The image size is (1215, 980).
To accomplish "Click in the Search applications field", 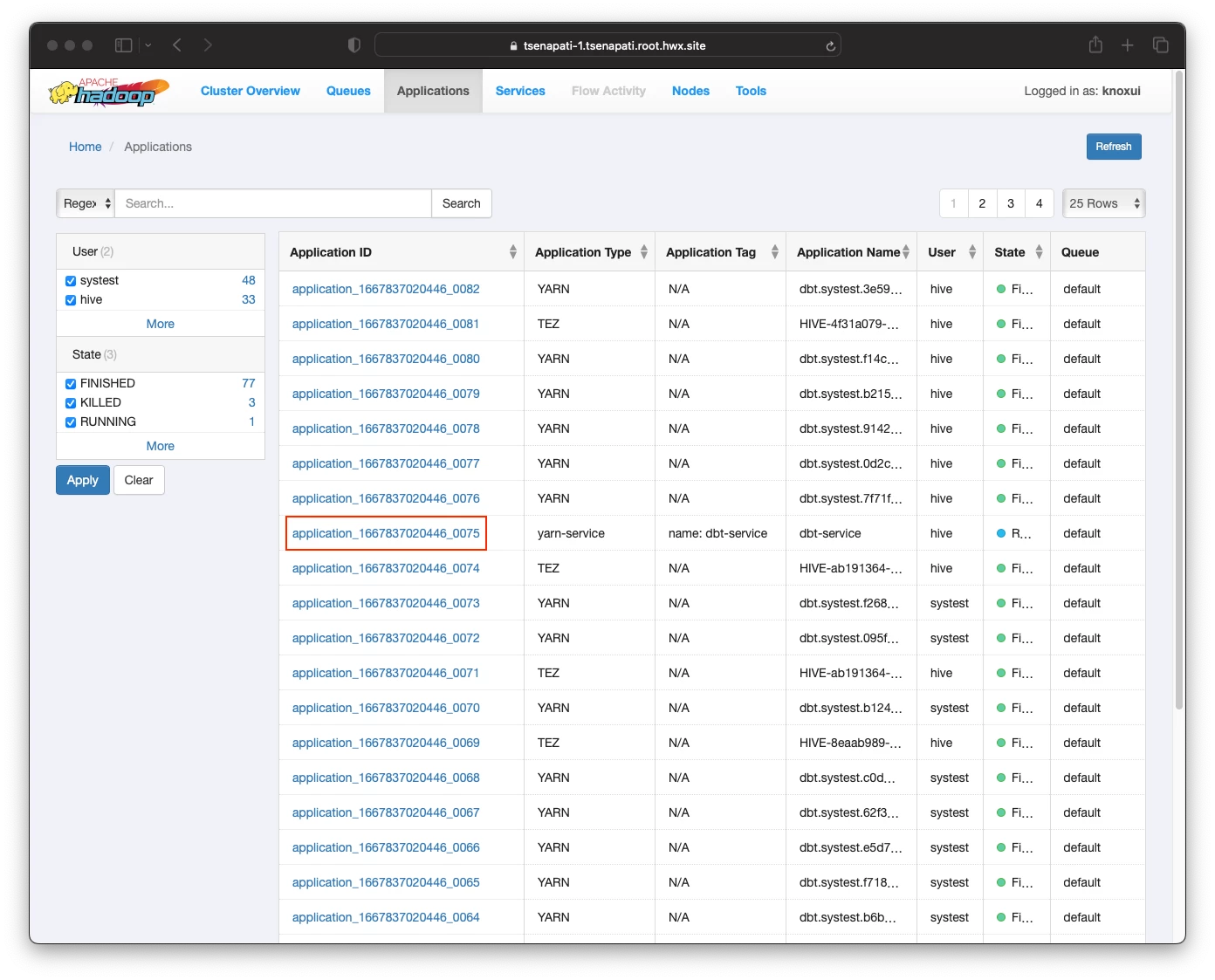I will tap(273, 203).
